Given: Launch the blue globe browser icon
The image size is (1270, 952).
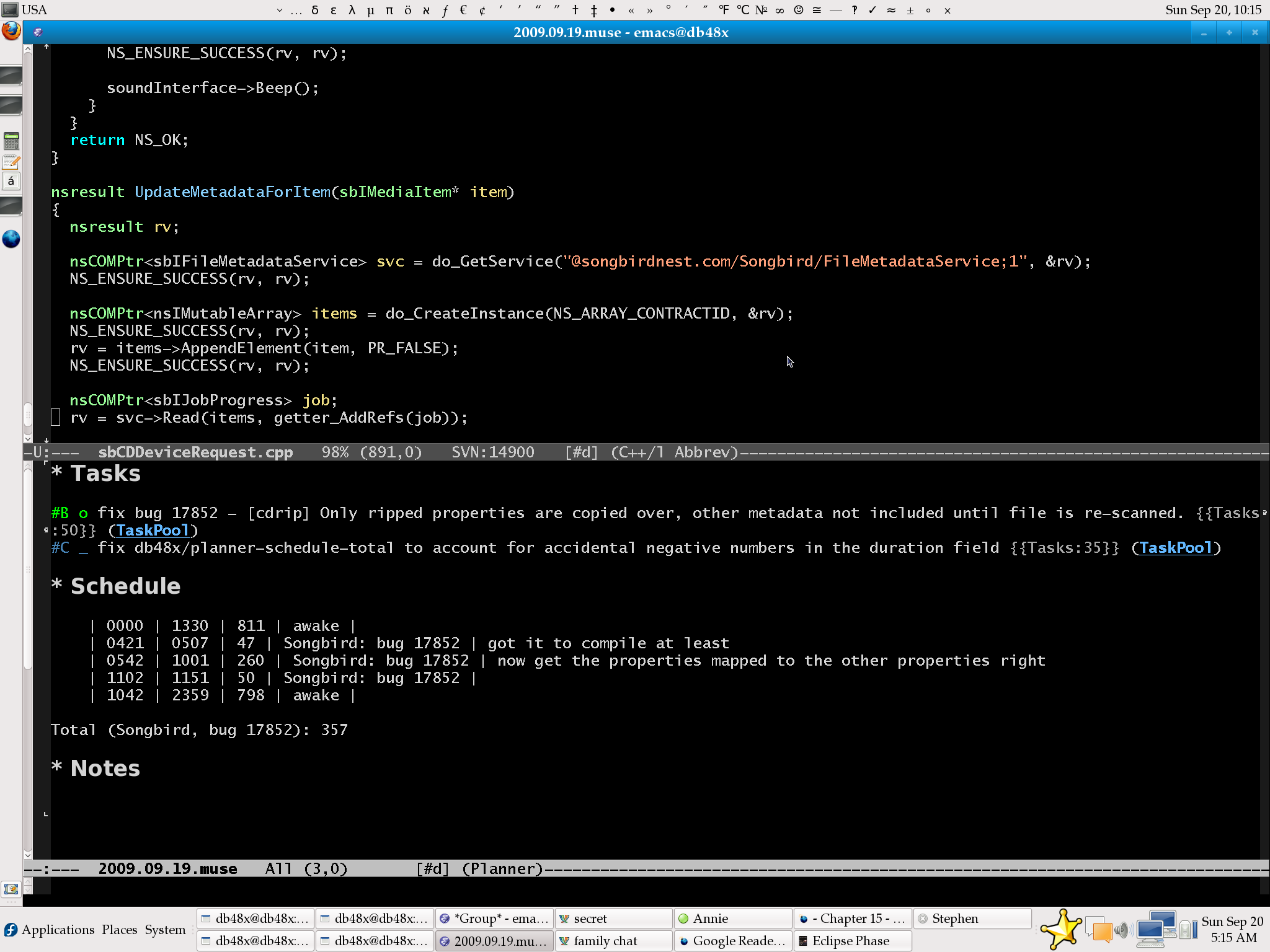Looking at the screenshot, I should coord(11,239).
